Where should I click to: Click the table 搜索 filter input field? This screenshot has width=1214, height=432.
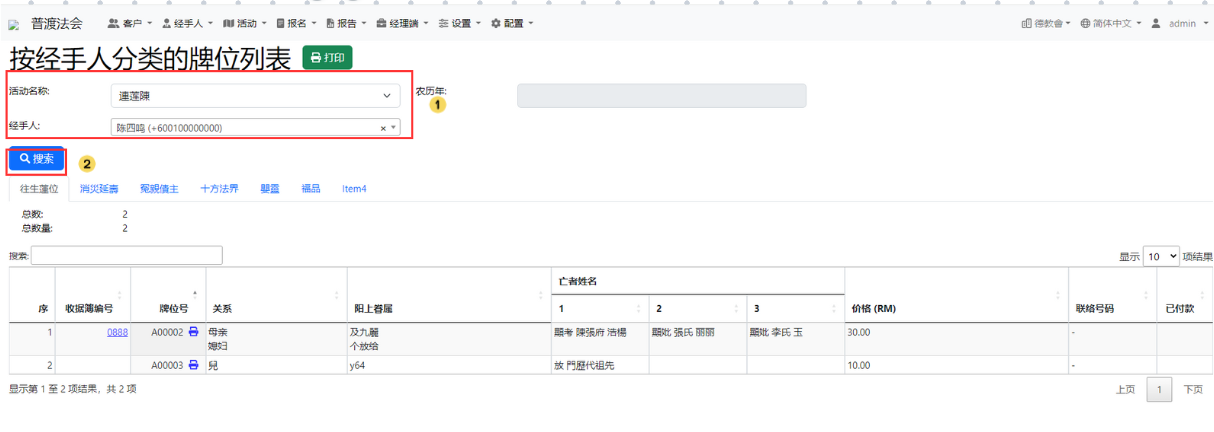coord(127,256)
